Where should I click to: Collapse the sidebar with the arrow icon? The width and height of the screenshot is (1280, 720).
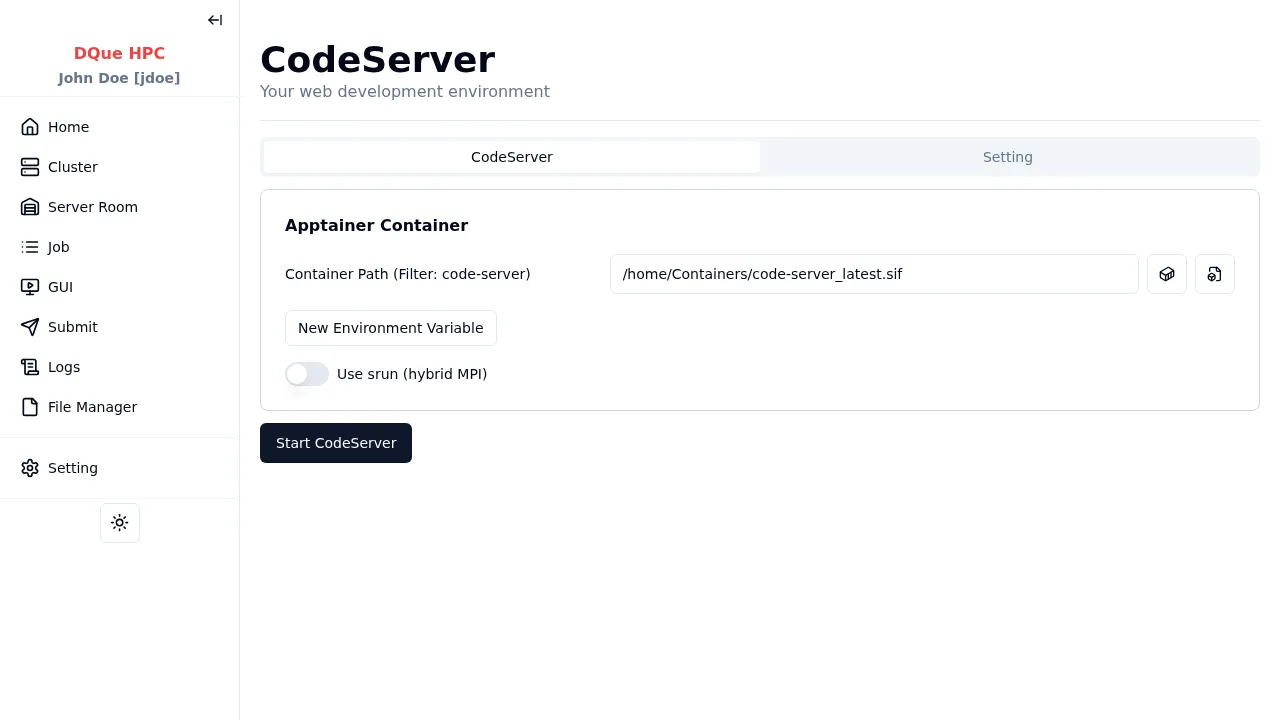coord(215,20)
